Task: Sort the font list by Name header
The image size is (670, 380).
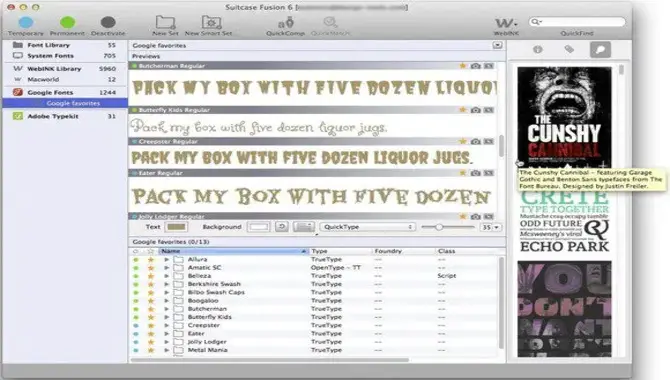Action: tap(233, 251)
